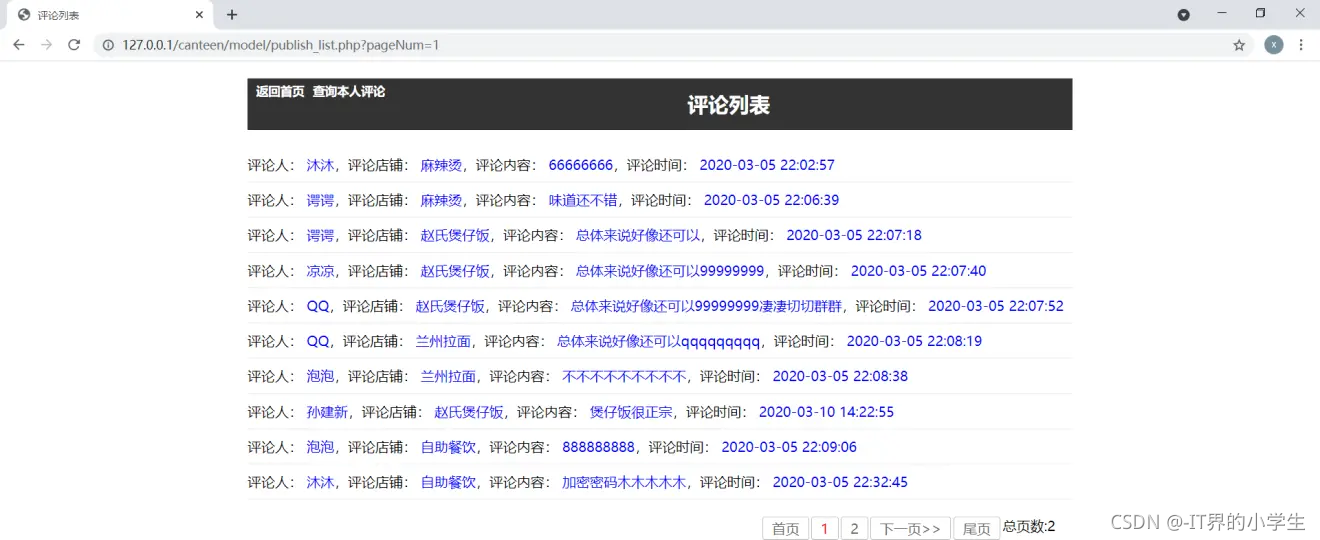
Task: Click timestamp 2020-03-10 14:22:55
Action: coord(826,412)
